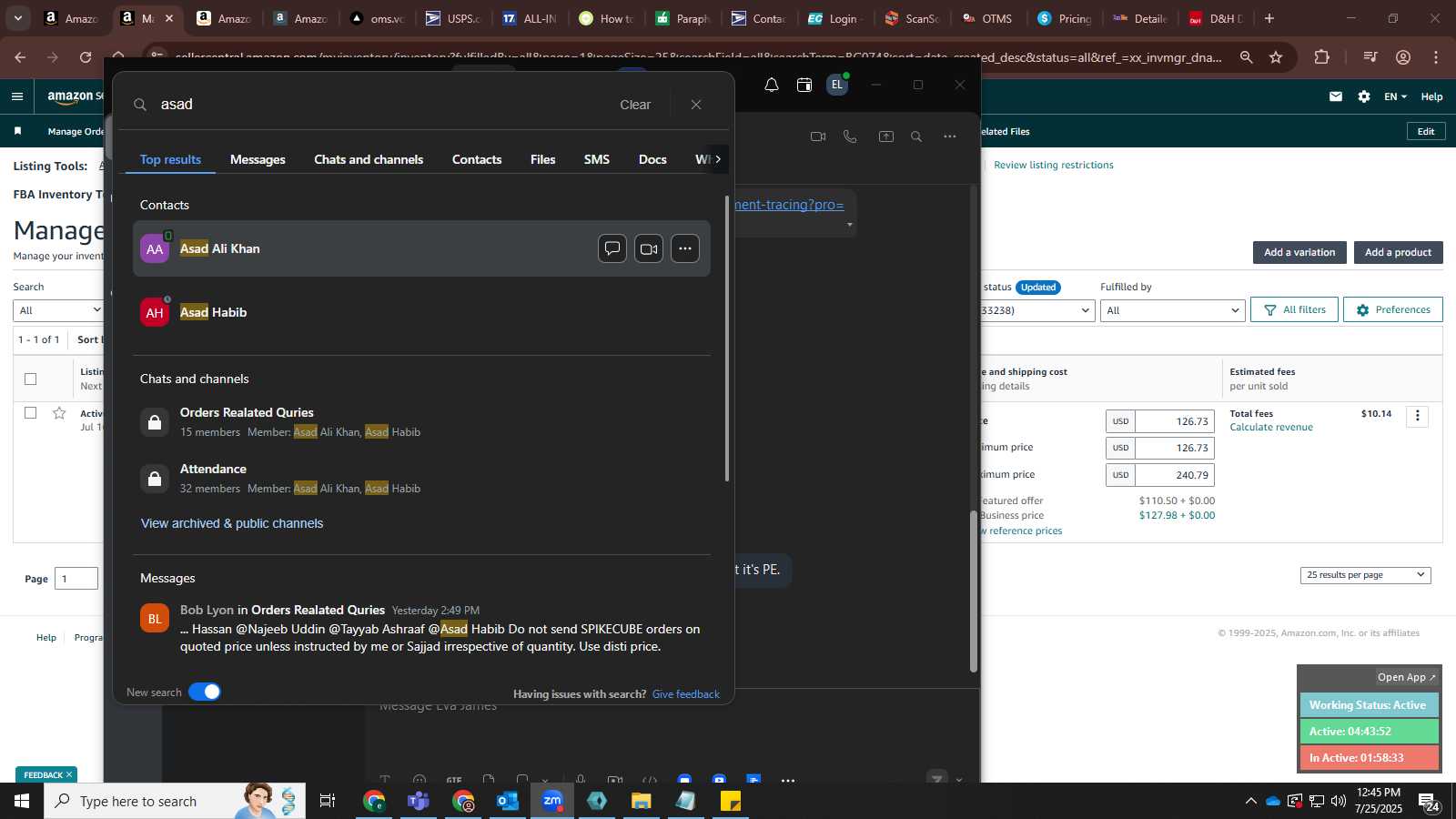Switch to Chats and channels tab

click(x=369, y=159)
